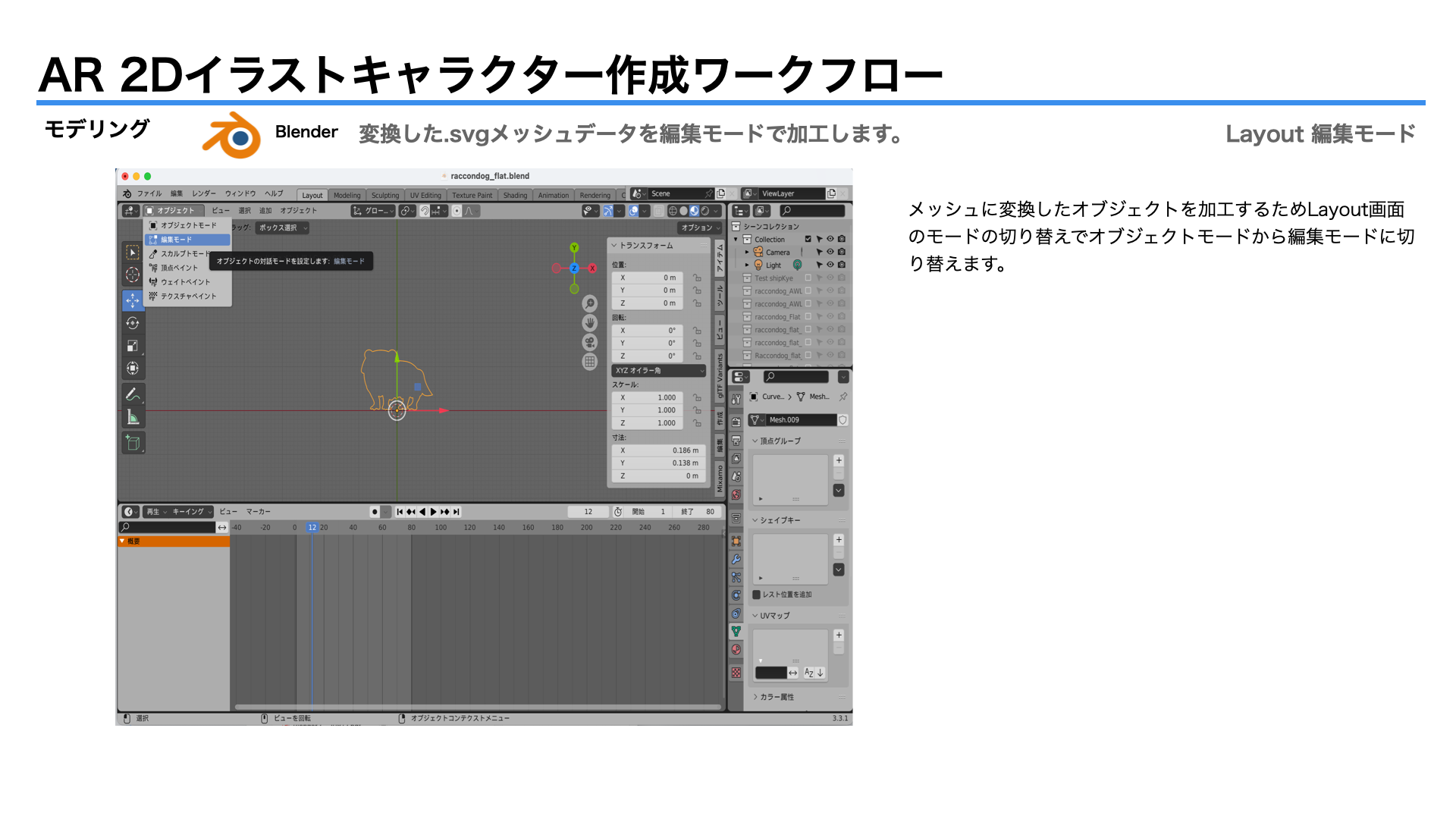
Task: Open the Texture properties tab (checker)
Action: pos(736,673)
